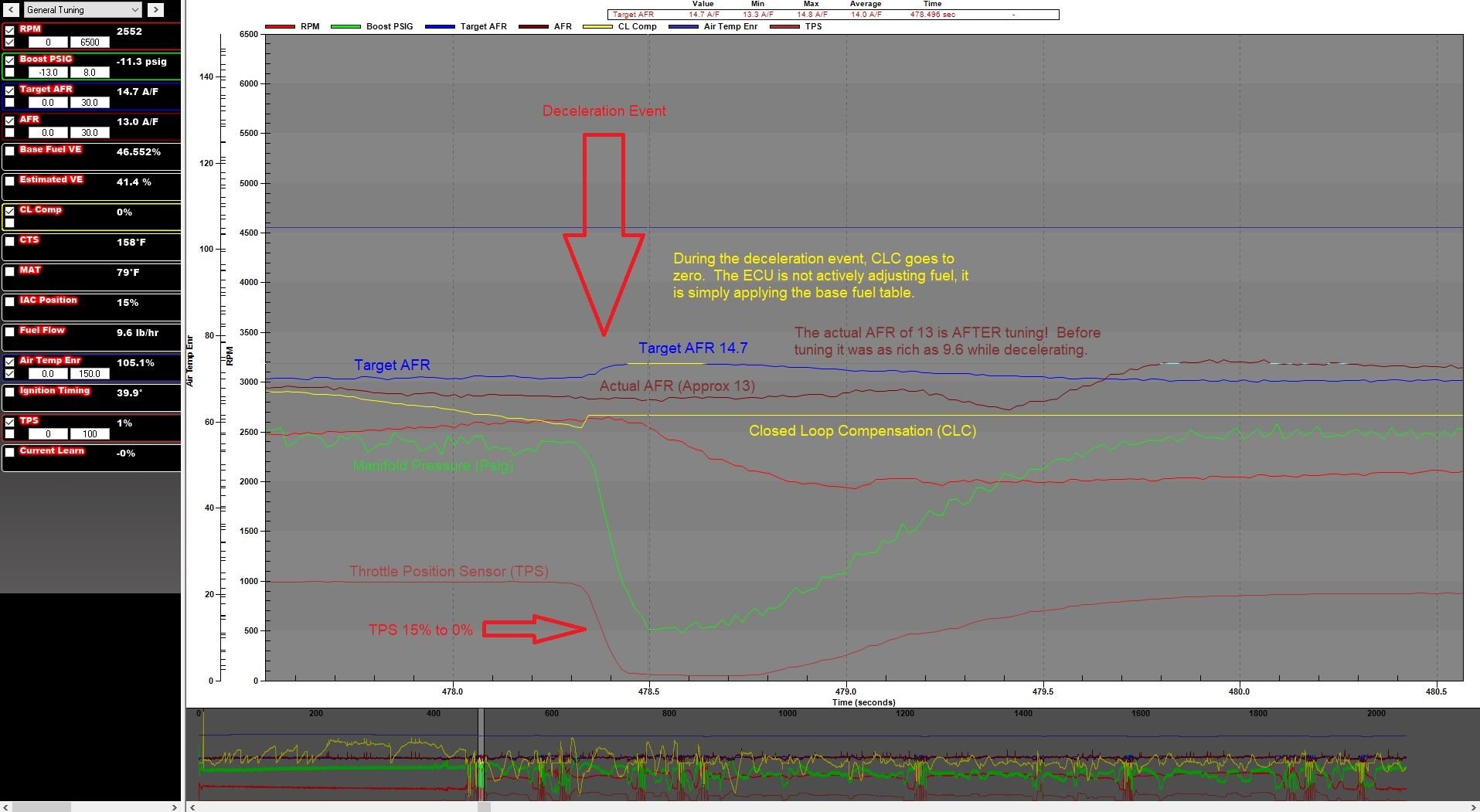The image size is (1480, 812).
Task: Toggle the CTS channel checkbox
Action: 9,242
